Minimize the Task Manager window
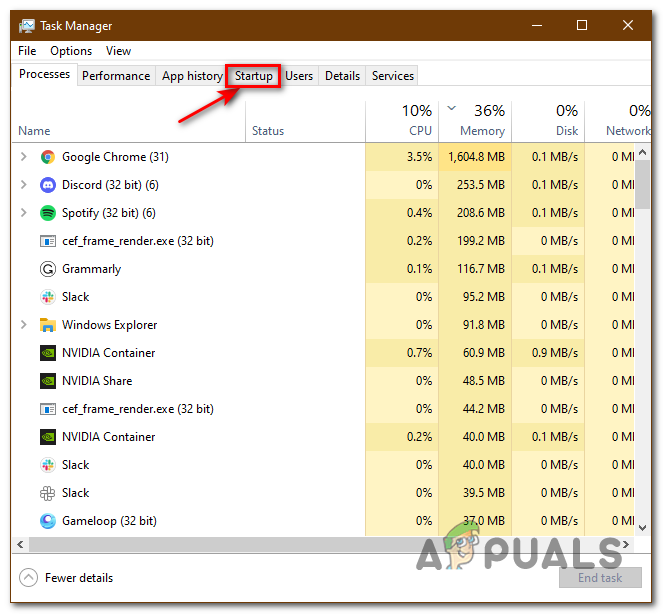This screenshot has height=614, width=663. coord(537,25)
